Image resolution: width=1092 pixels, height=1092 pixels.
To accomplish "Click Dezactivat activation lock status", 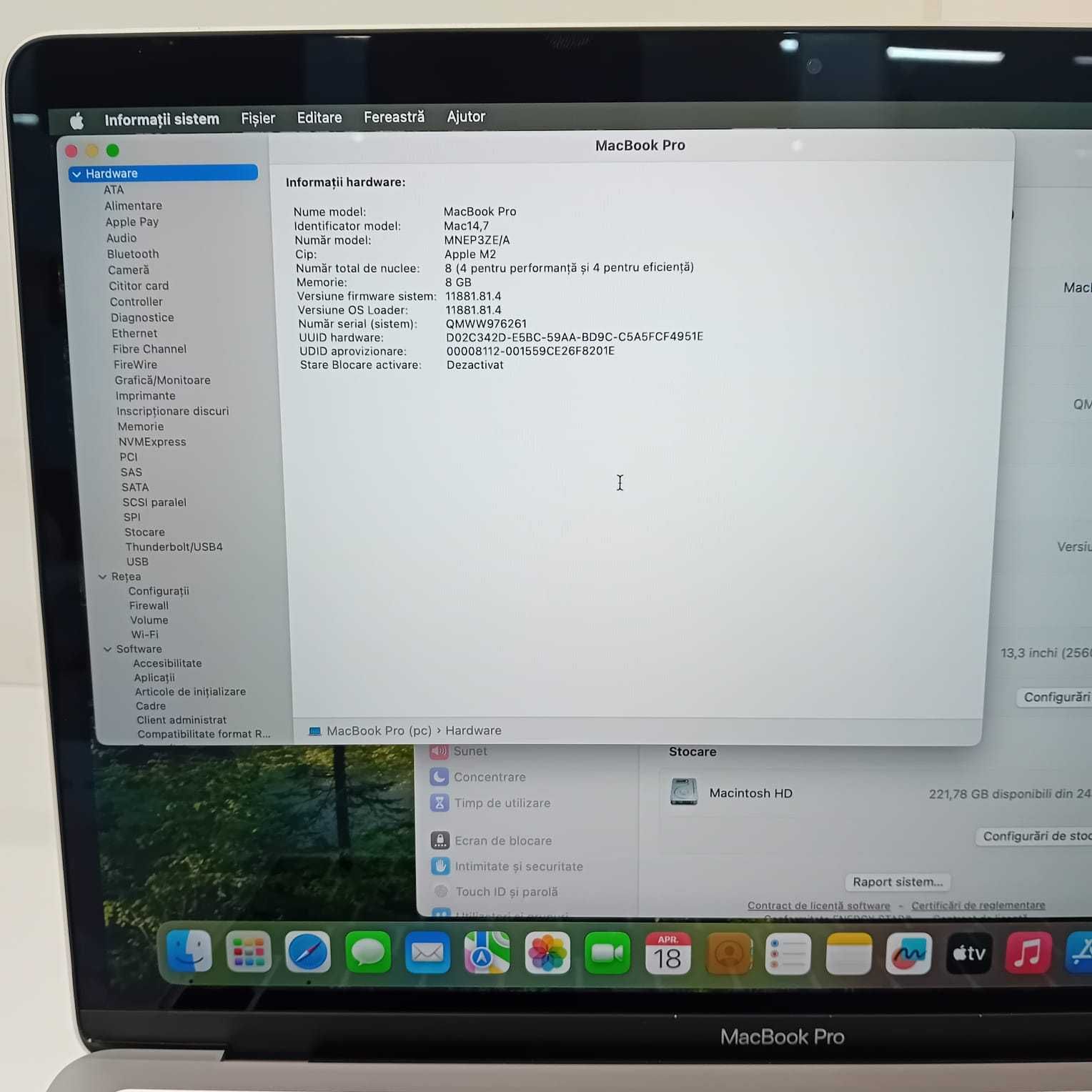I will tap(475, 364).
